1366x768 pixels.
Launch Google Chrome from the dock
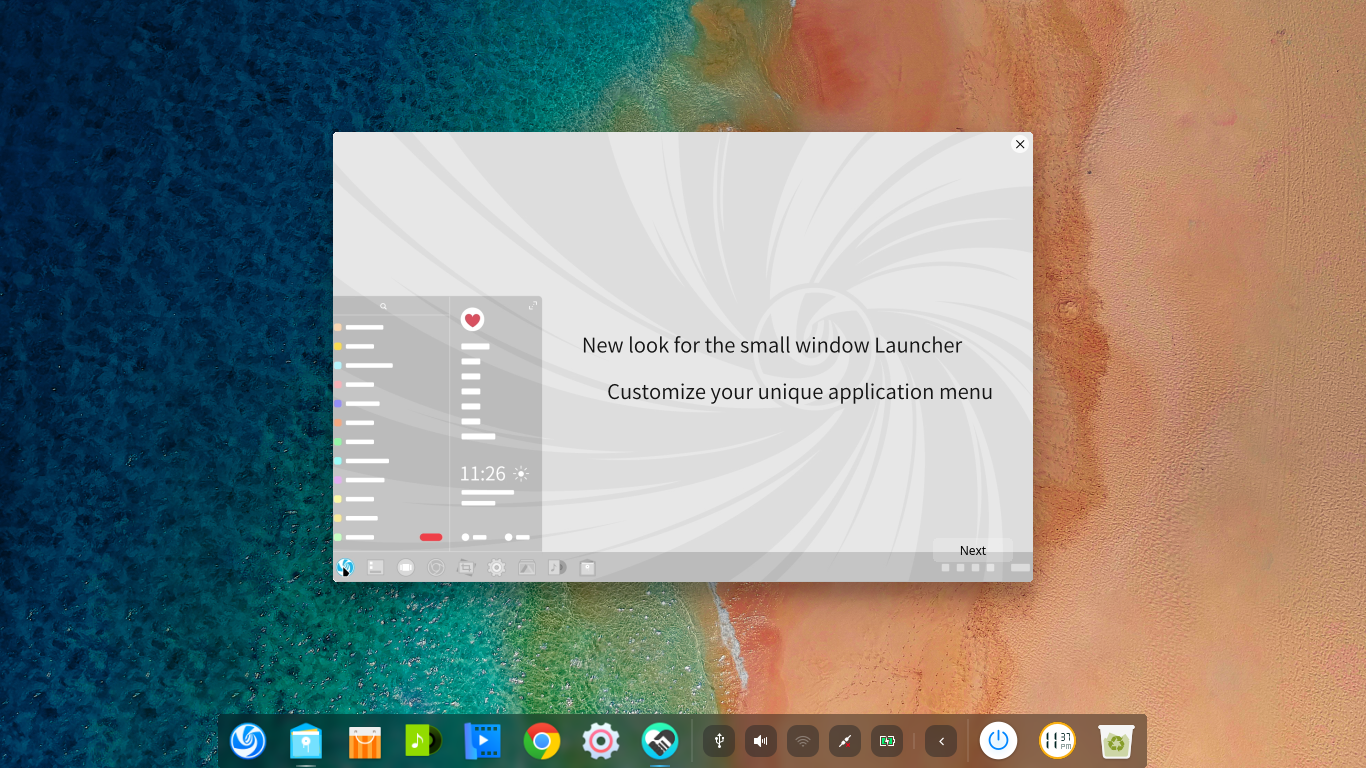(541, 741)
